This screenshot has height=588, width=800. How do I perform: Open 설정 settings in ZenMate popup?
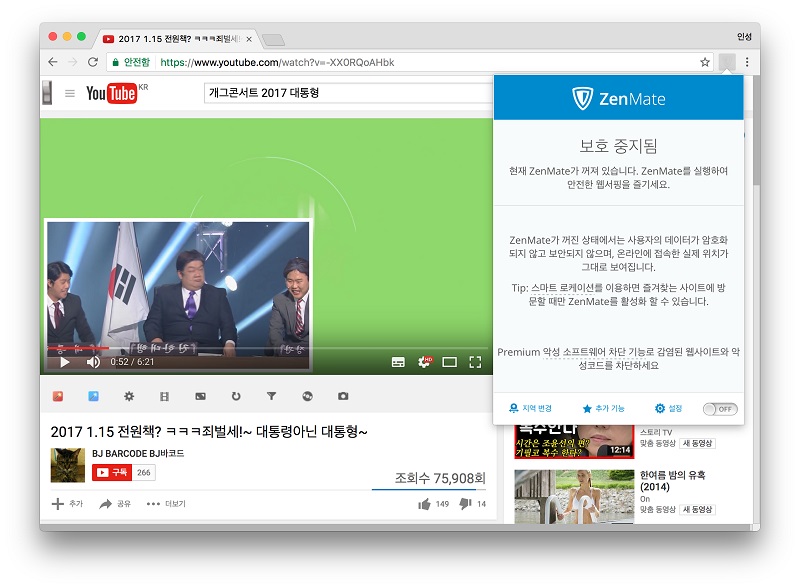(668, 408)
